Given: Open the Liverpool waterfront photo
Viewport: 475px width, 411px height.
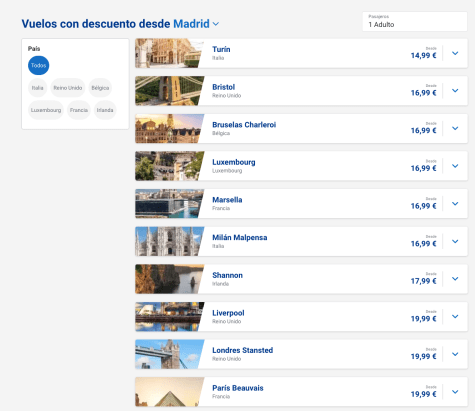Looking at the screenshot, I should click(169, 316).
